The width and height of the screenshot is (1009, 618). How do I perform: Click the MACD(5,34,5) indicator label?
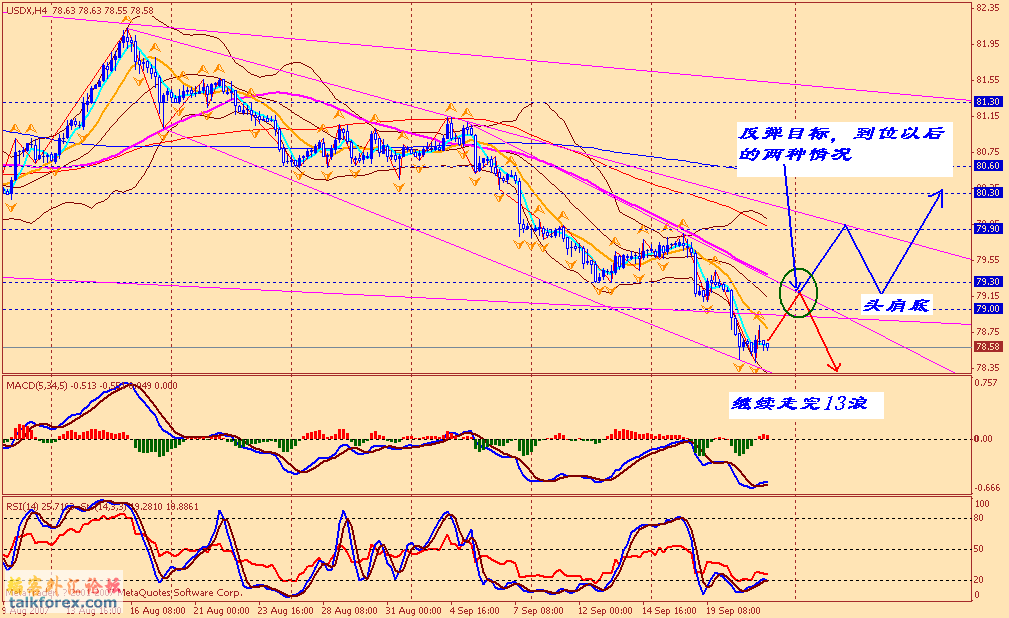[x=37, y=386]
